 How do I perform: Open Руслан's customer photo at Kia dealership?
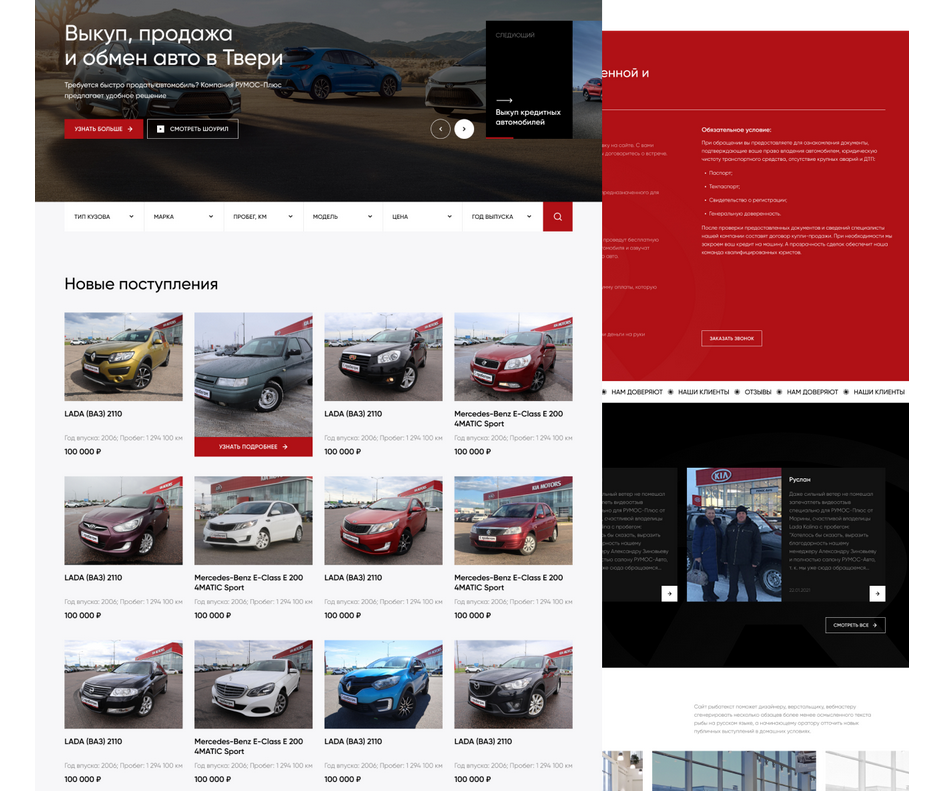coord(734,535)
